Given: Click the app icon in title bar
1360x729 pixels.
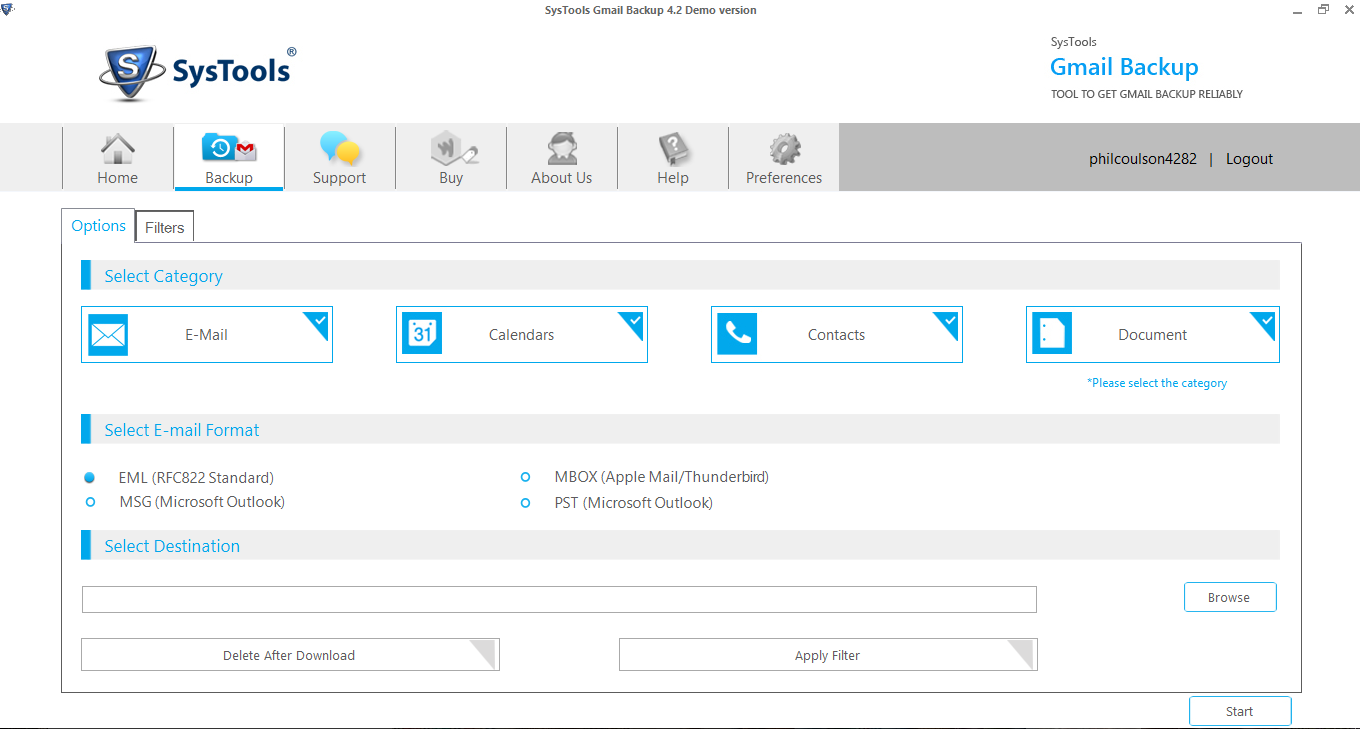Looking at the screenshot, I should pyautogui.click(x=8, y=9).
